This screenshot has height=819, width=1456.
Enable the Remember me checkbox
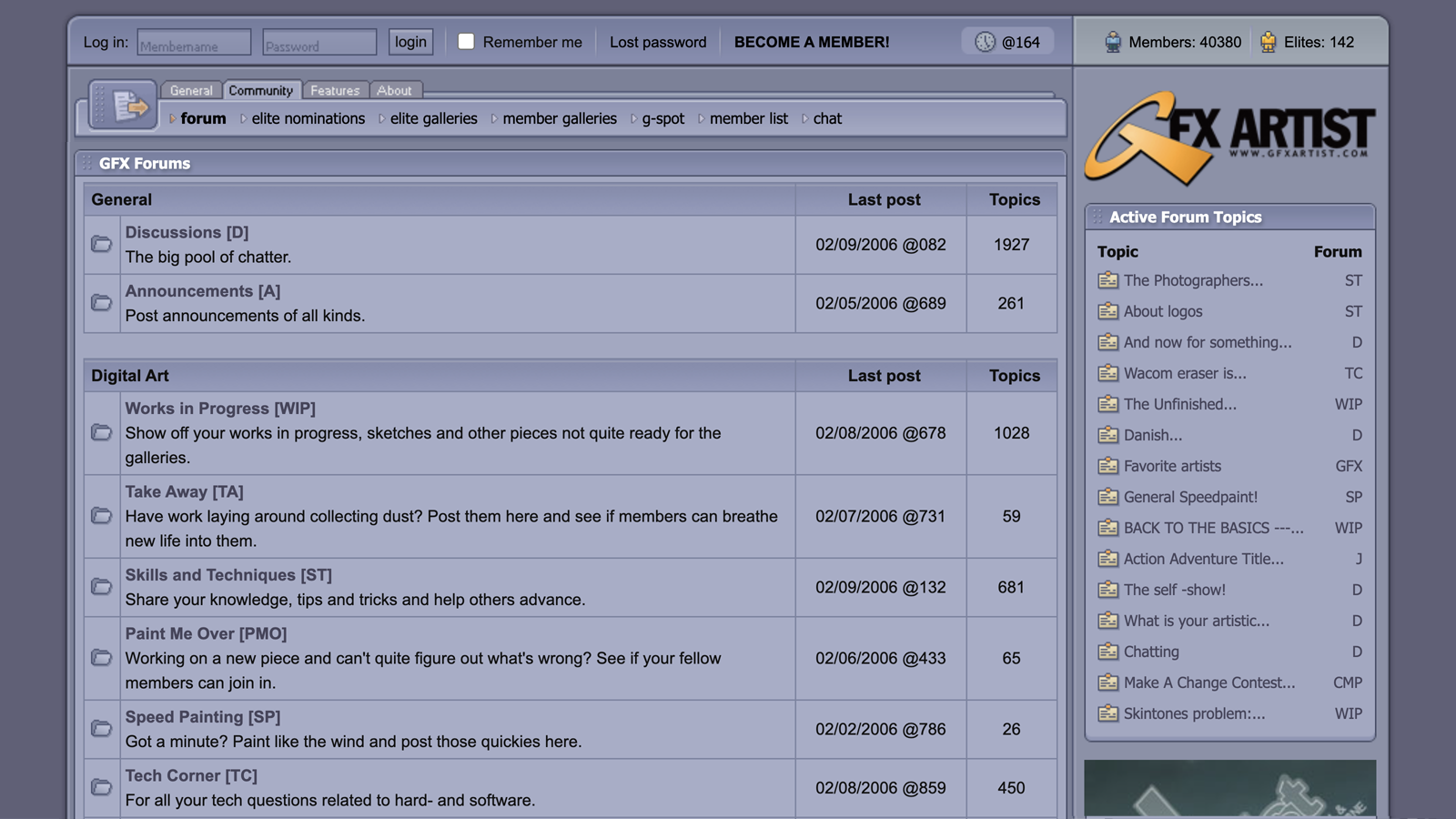point(467,41)
